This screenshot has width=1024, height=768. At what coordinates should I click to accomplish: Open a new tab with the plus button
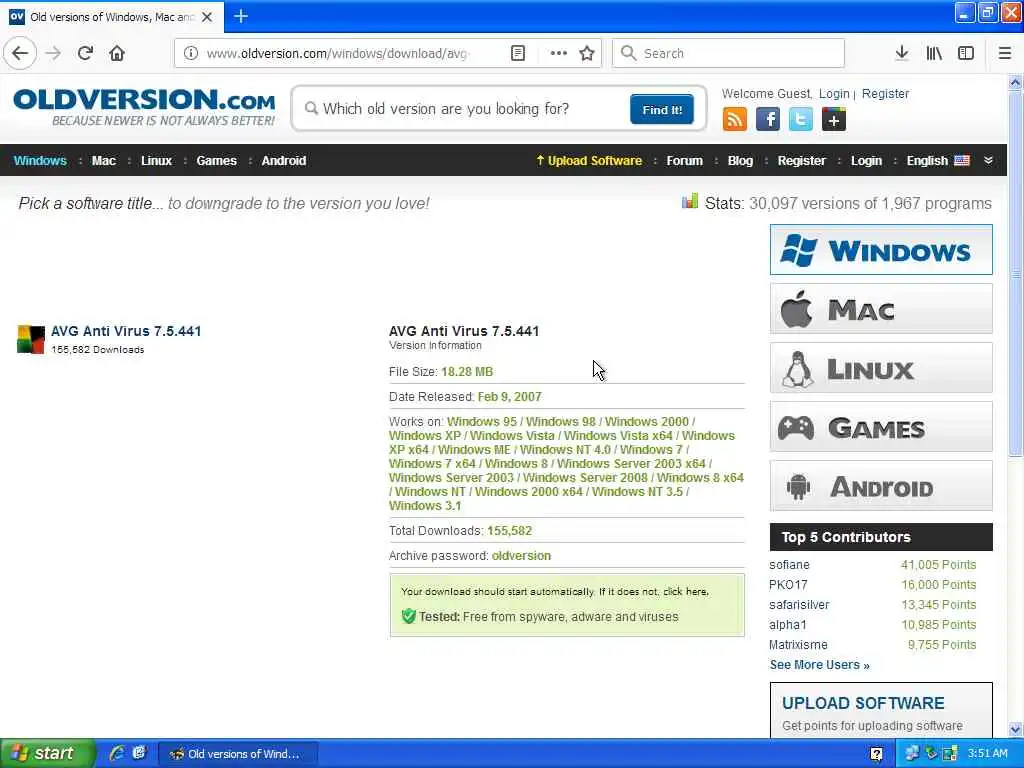point(241,16)
